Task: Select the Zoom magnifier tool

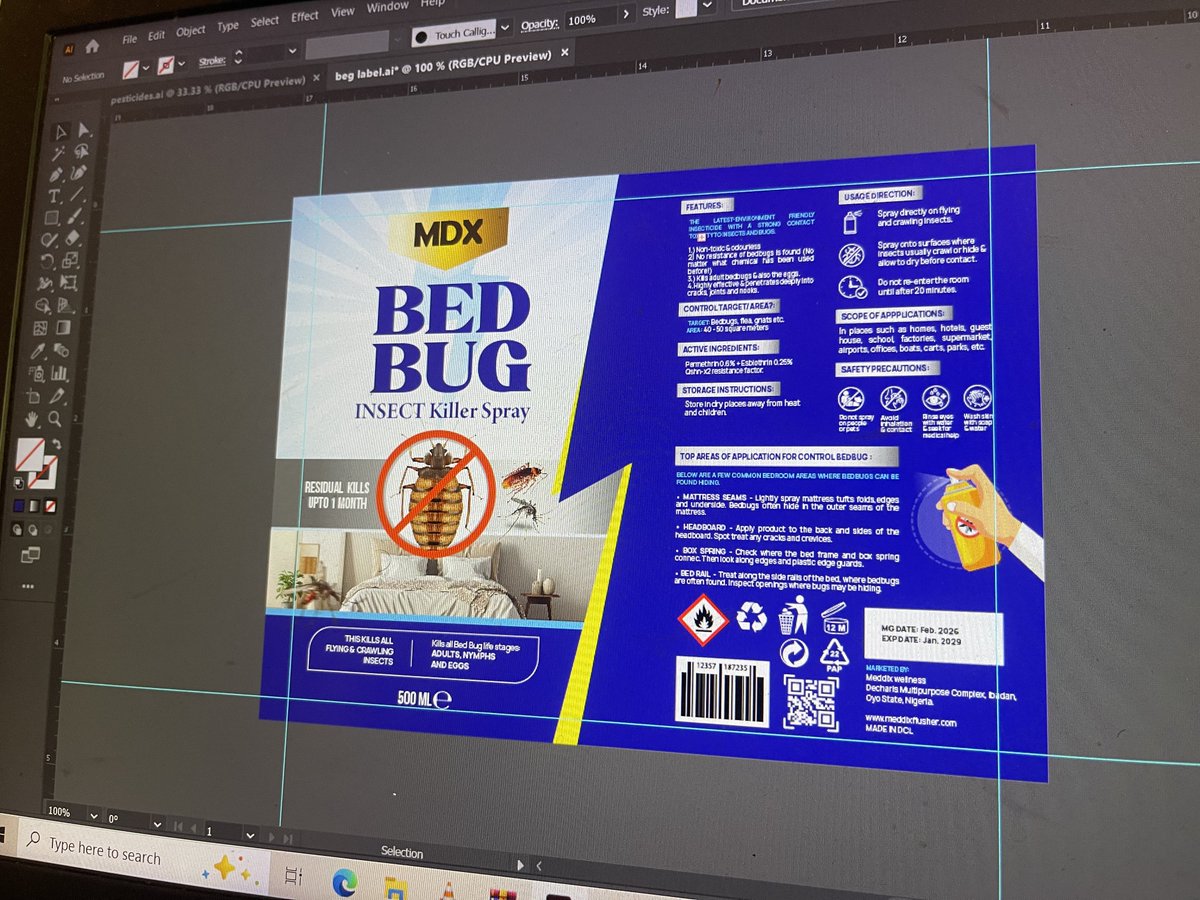Action: 54,419
